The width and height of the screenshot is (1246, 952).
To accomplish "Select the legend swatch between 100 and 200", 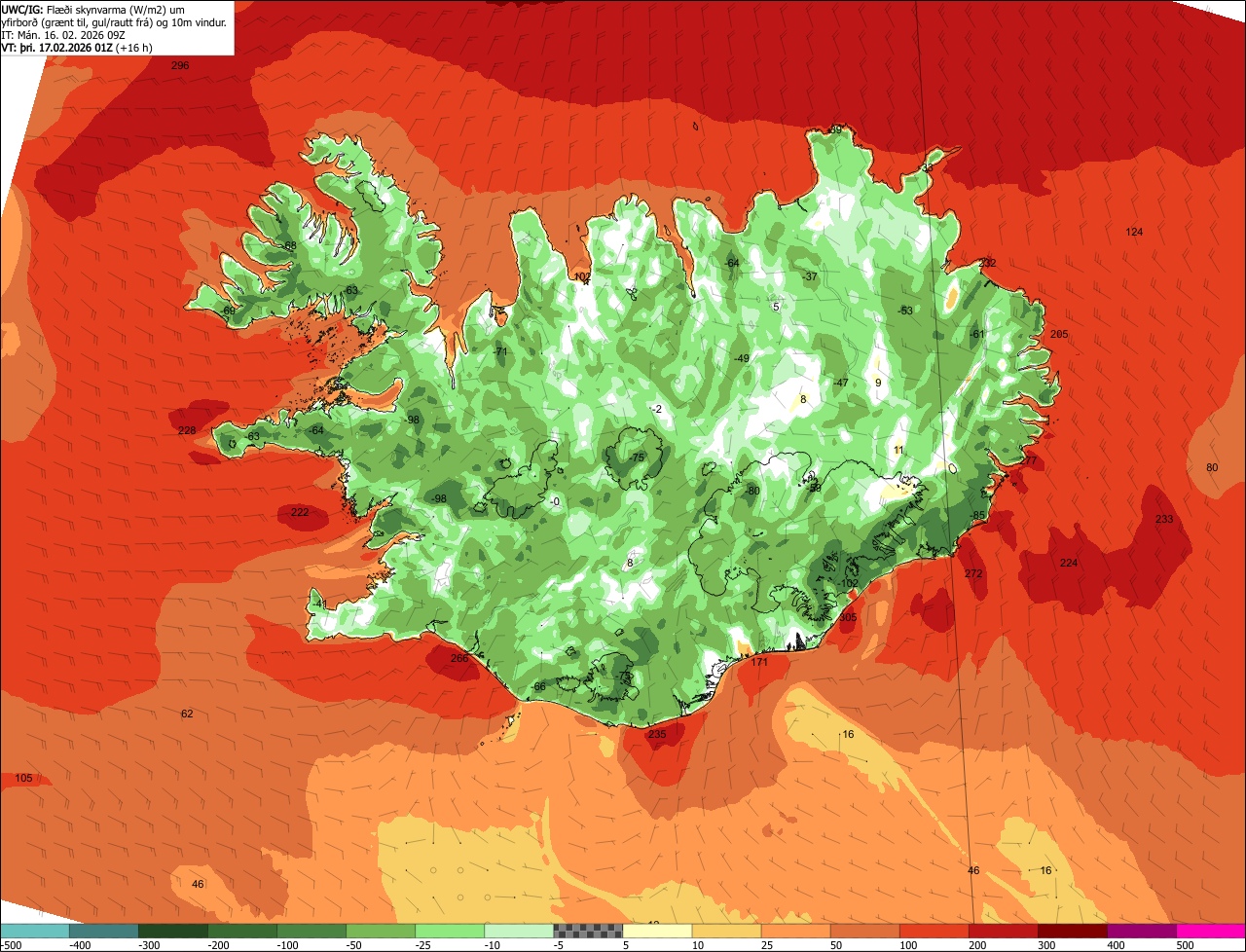I will point(934,931).
